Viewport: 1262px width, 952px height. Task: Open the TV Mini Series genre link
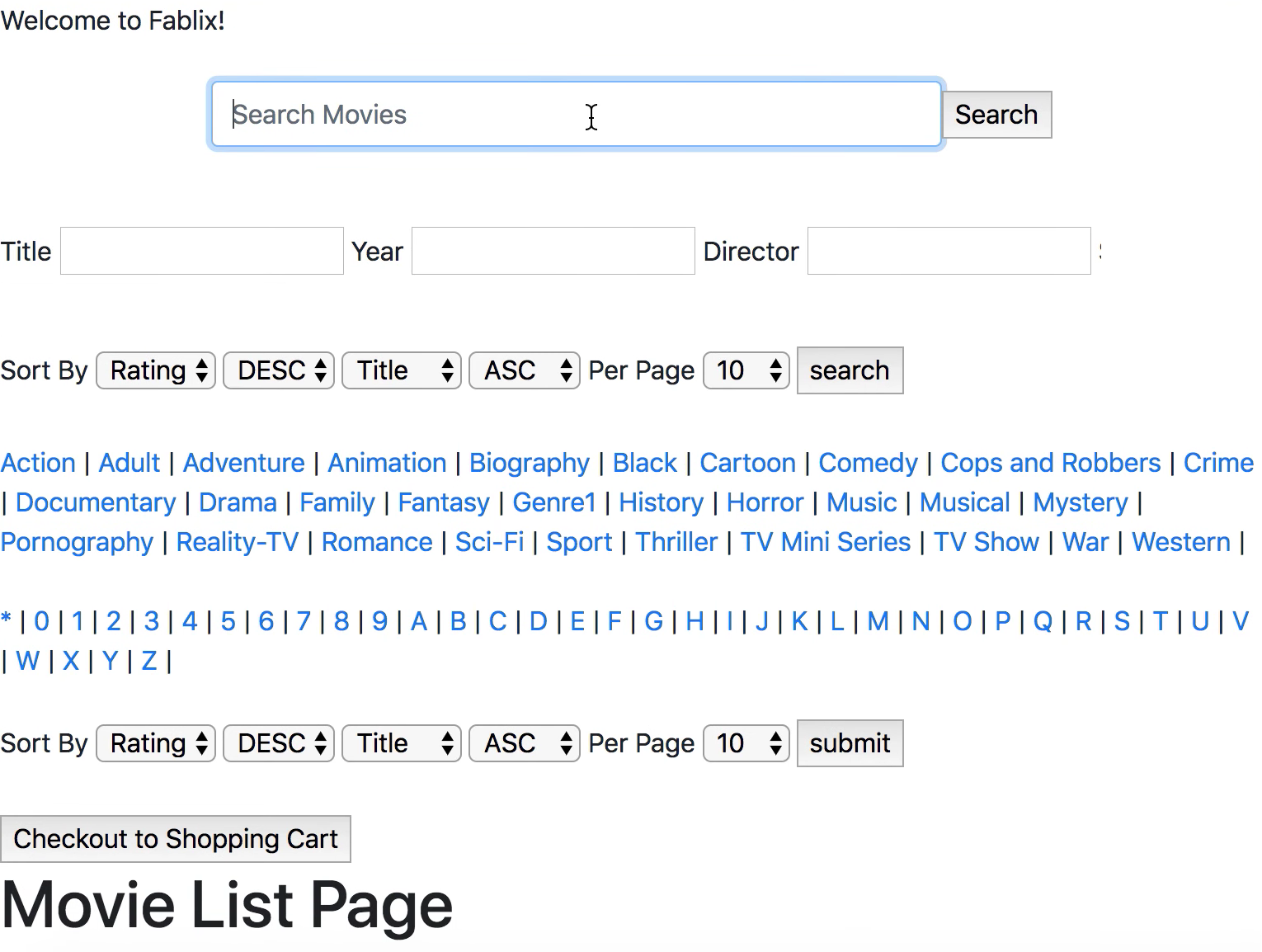(825, 542)
